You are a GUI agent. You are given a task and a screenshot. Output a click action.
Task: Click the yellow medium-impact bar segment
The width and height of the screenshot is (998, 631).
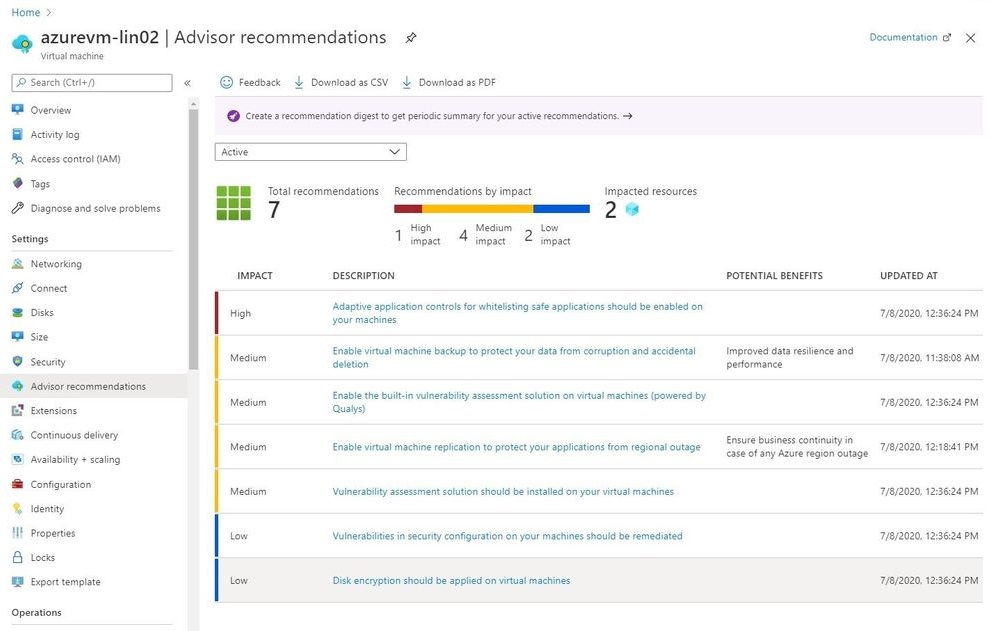[x=477, y=209]
